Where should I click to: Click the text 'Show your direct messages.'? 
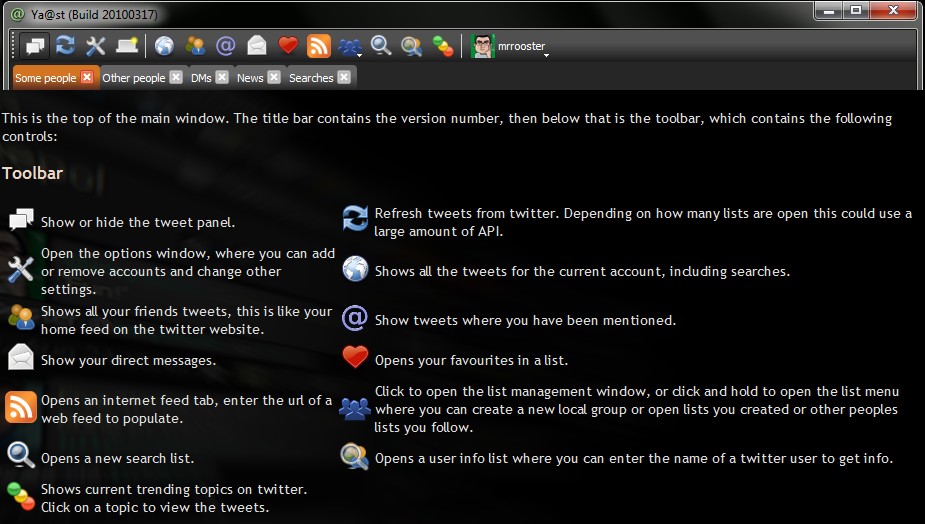point(129,361)
